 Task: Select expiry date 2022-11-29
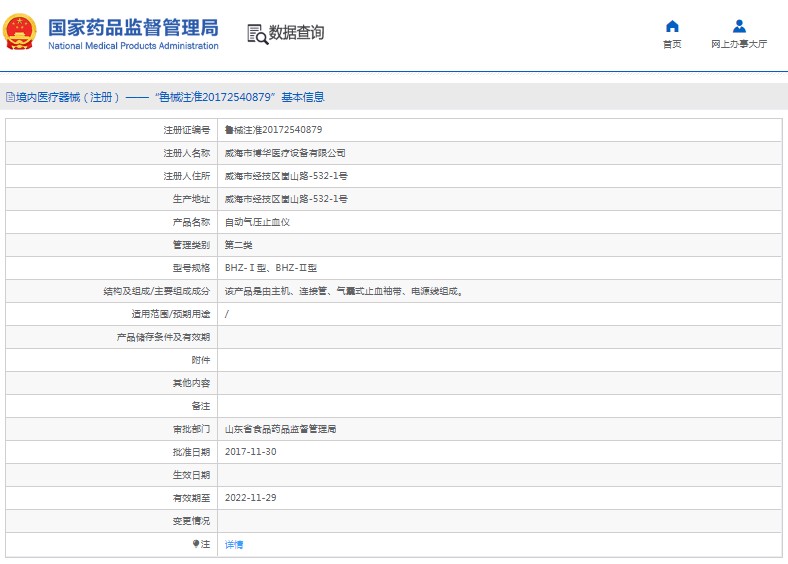250,498
